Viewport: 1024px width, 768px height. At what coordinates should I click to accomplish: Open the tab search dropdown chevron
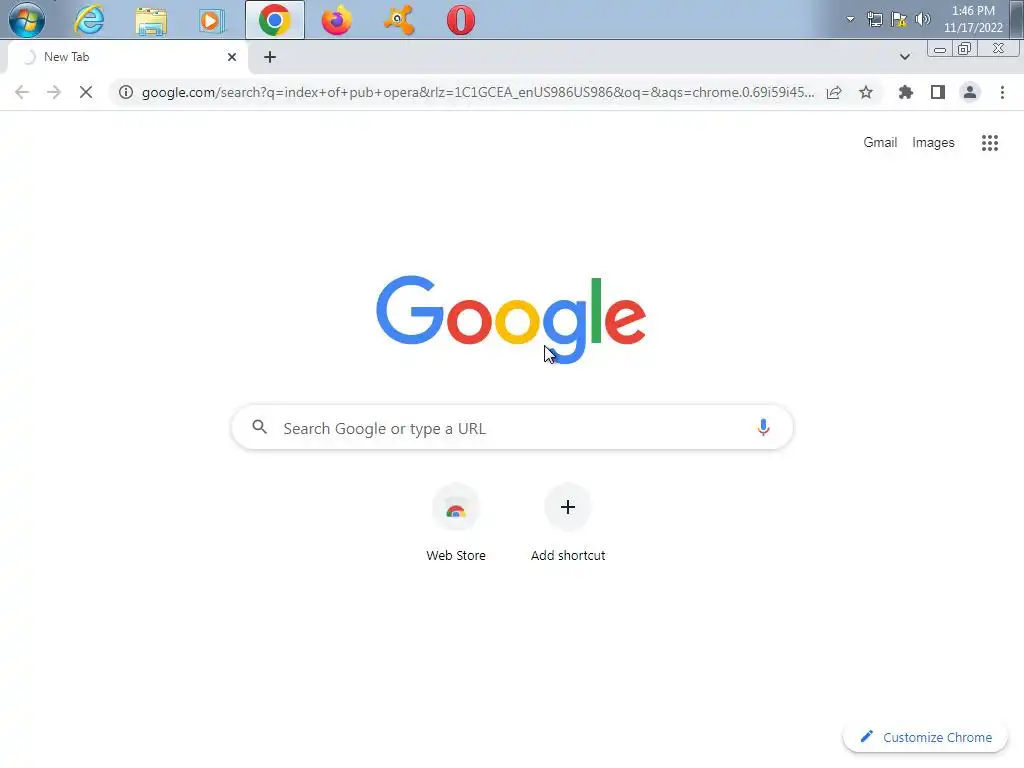(904, 57)
